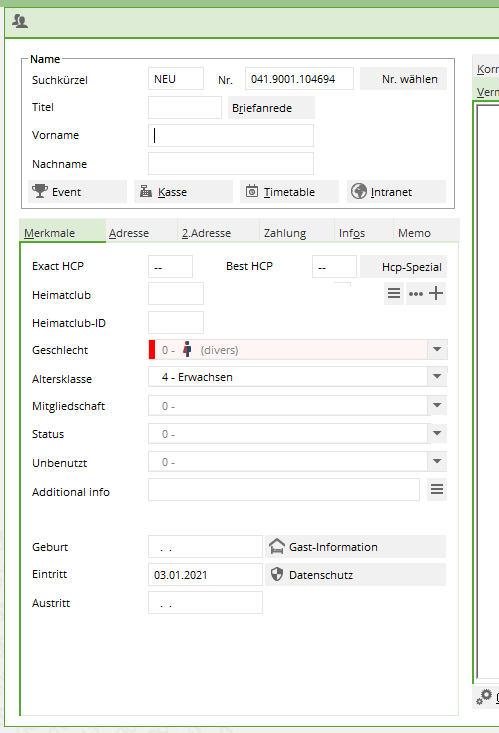Expand the Geschlecht dropdown
This screenshot has width=499, height=733.
pos(437,350)
